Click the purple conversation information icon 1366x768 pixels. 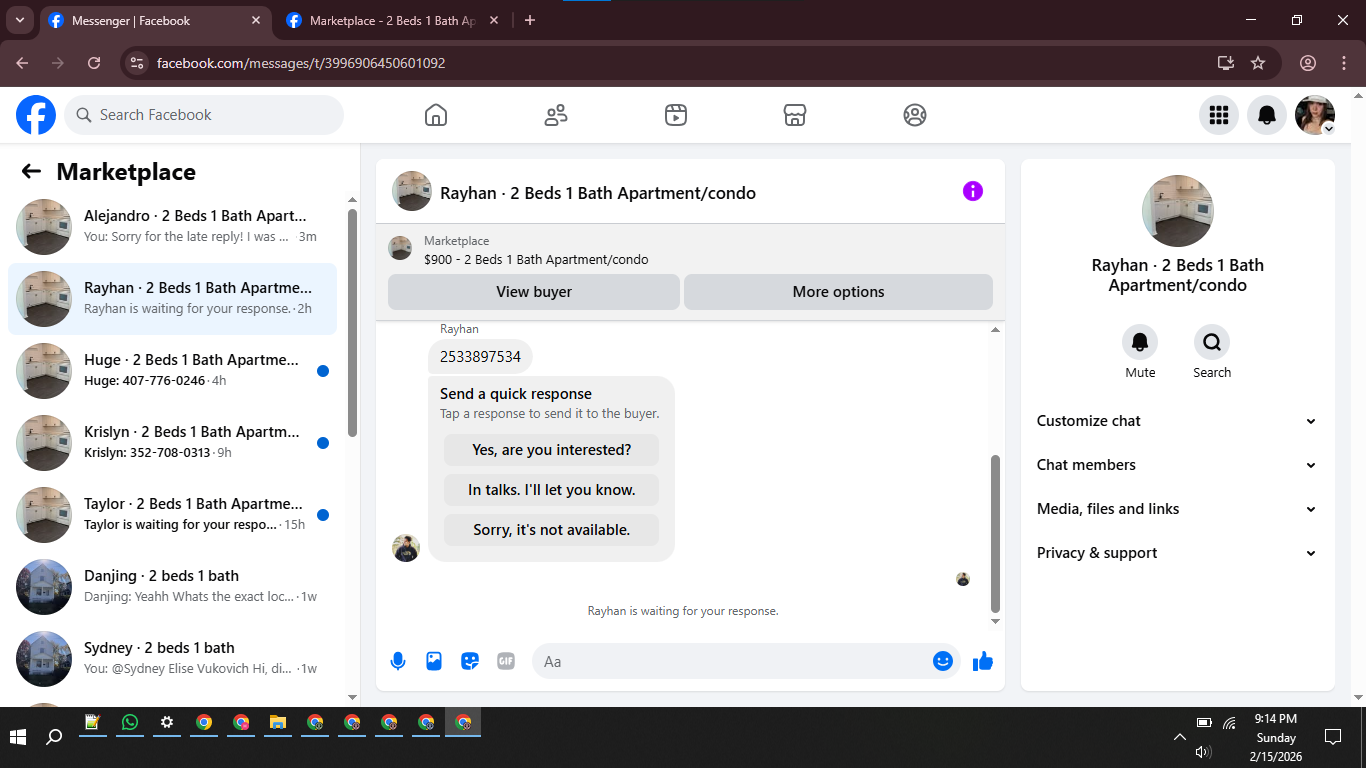click(973, 191)
